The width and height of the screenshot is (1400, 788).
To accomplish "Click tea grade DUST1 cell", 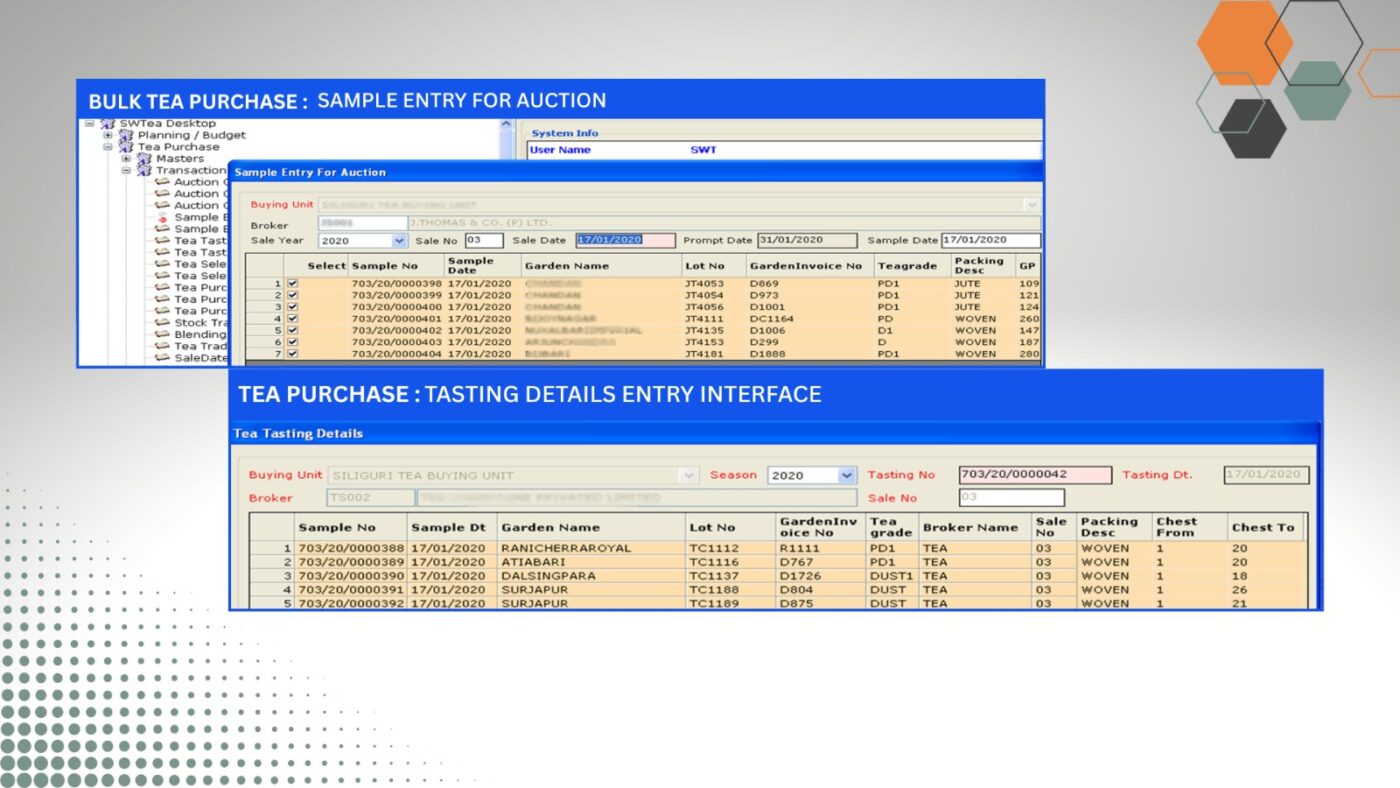I will 892,576.
